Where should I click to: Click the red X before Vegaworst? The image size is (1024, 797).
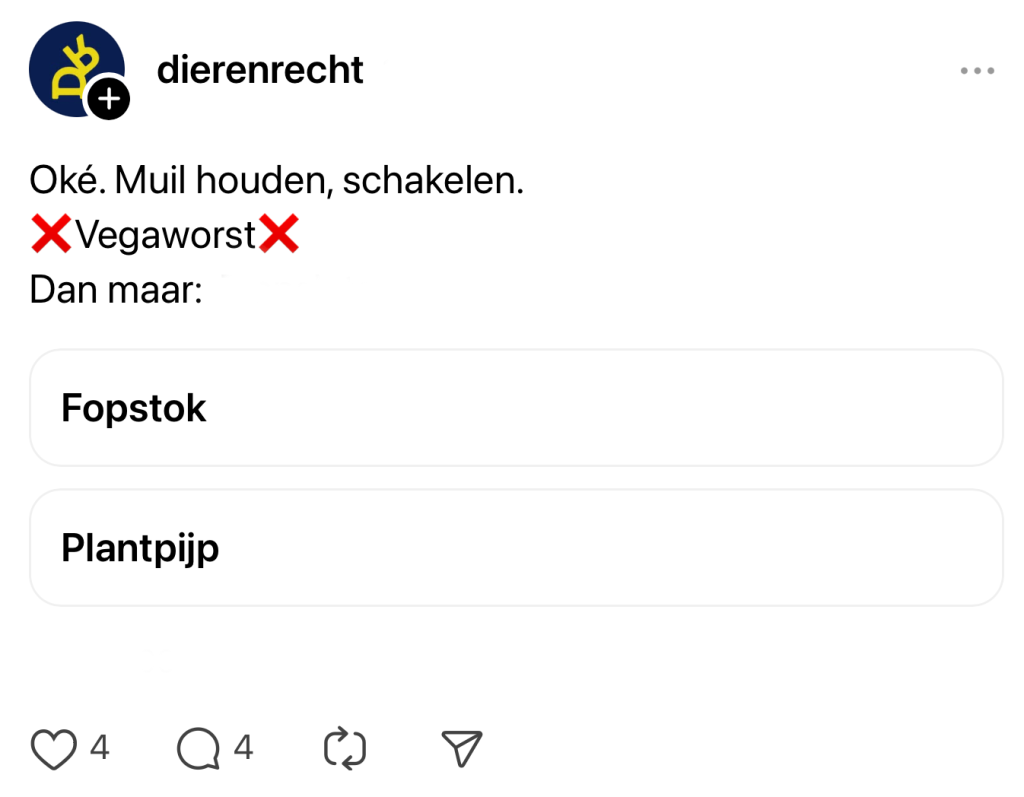(51, 236)
